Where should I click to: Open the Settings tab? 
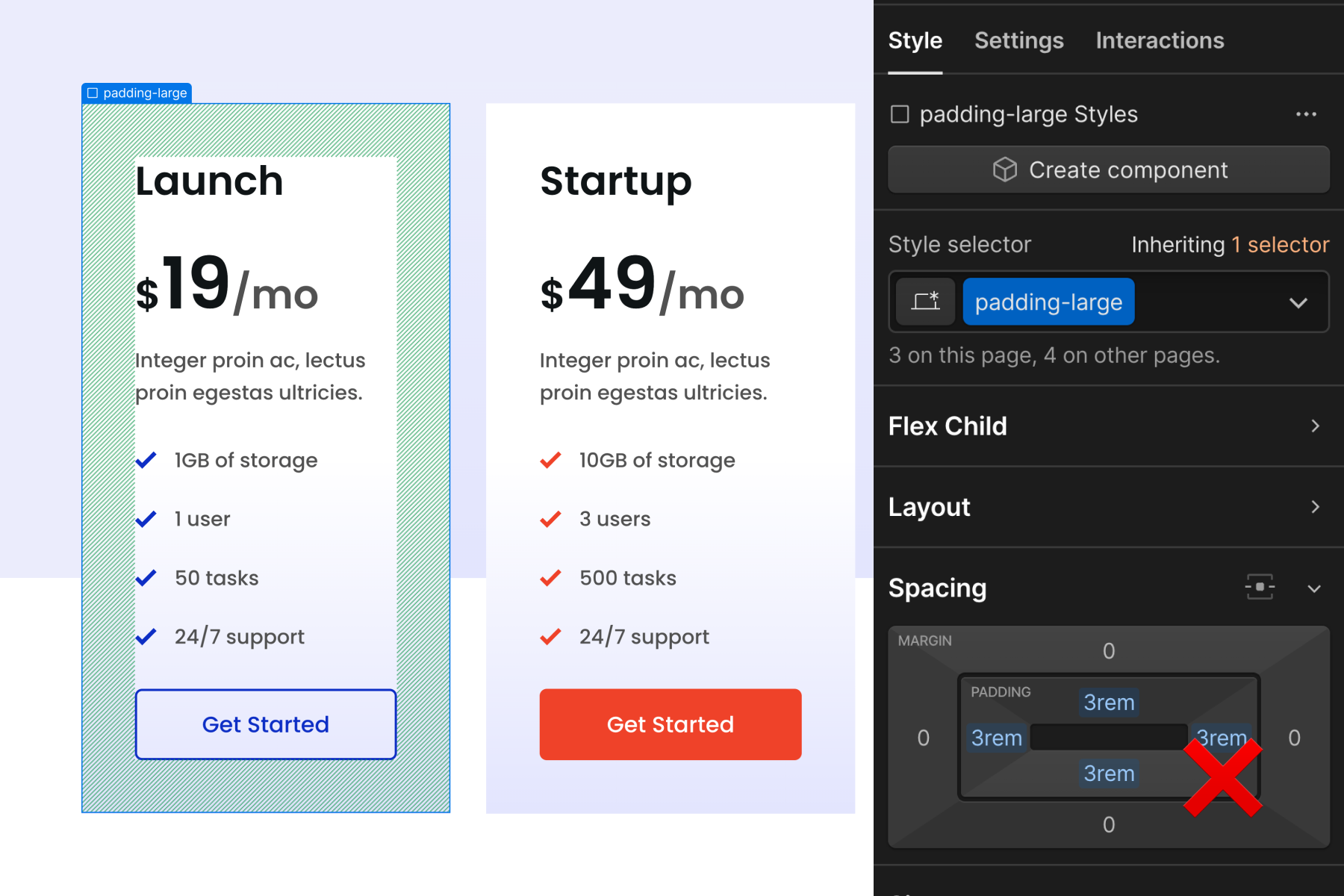click(x=1018, y=40)
